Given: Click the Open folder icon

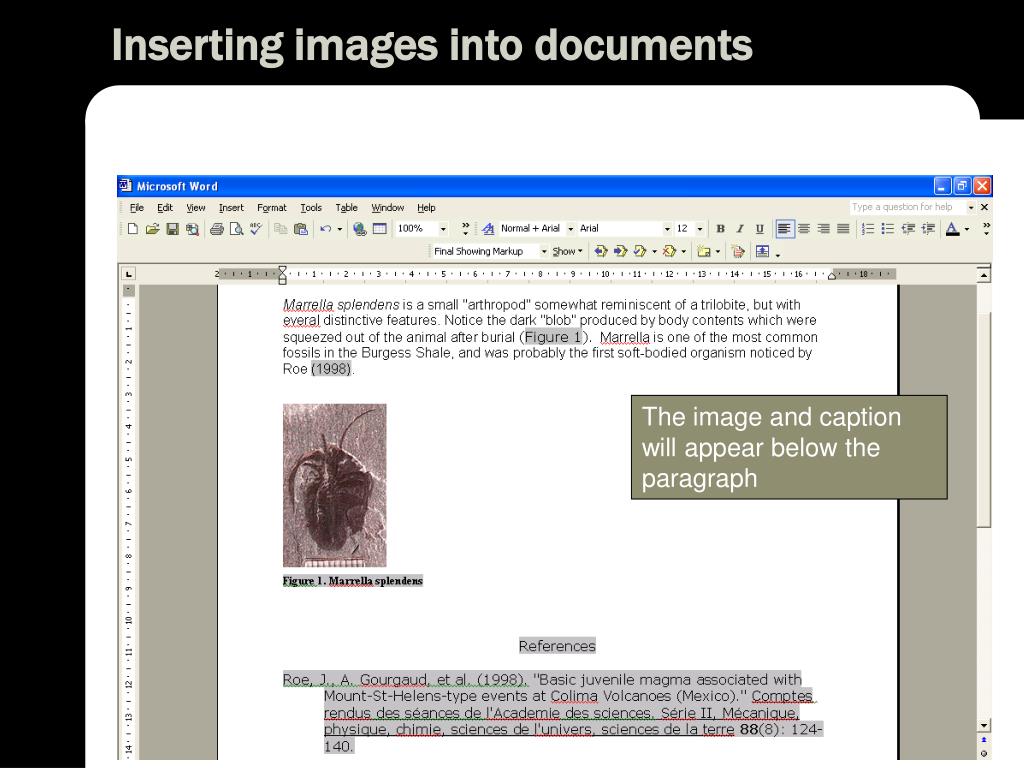Looking at the screenshot, I should 152,229.
